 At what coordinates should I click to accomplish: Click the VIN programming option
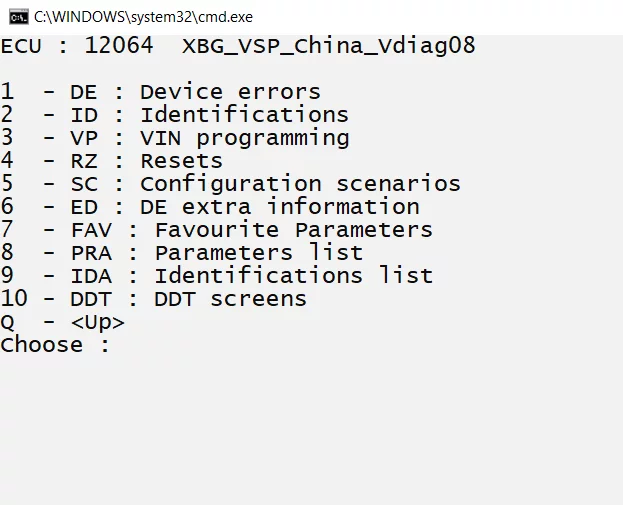click(174, 138)
